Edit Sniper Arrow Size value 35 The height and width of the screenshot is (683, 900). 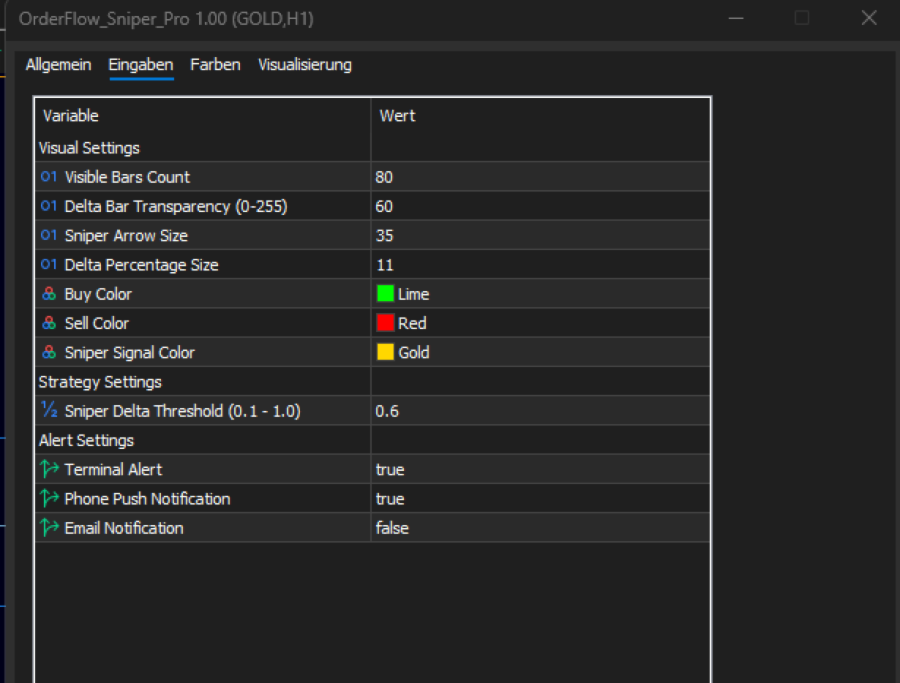540,235
